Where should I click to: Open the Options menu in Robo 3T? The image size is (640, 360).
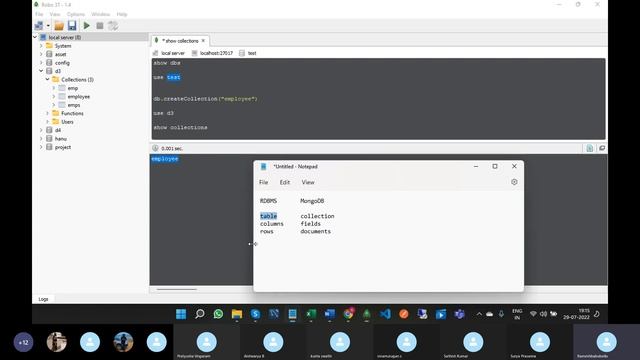pyautogui.click(x=76, y=14)
